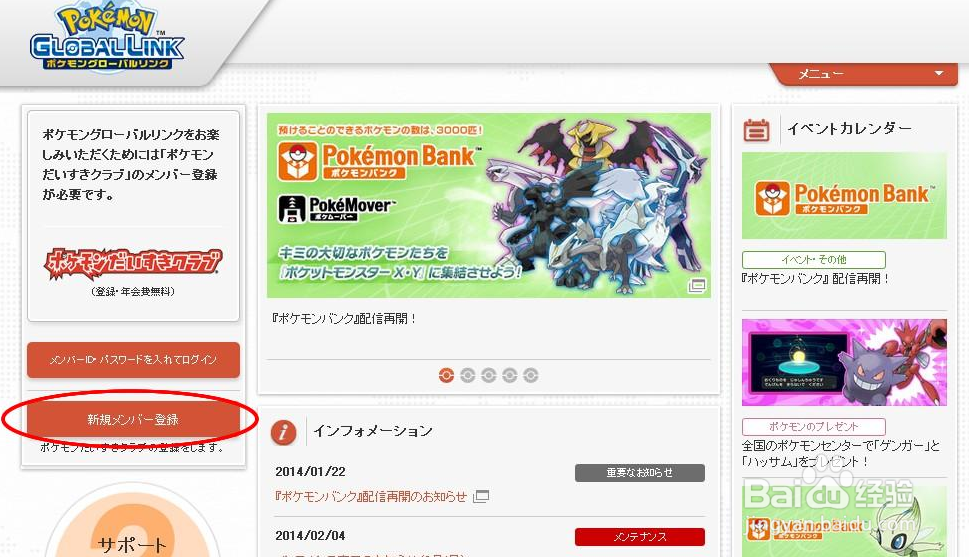Click the ポケモンだいすきクラブ logo
The height and width of the screenshot is (557, 969).
133,263
